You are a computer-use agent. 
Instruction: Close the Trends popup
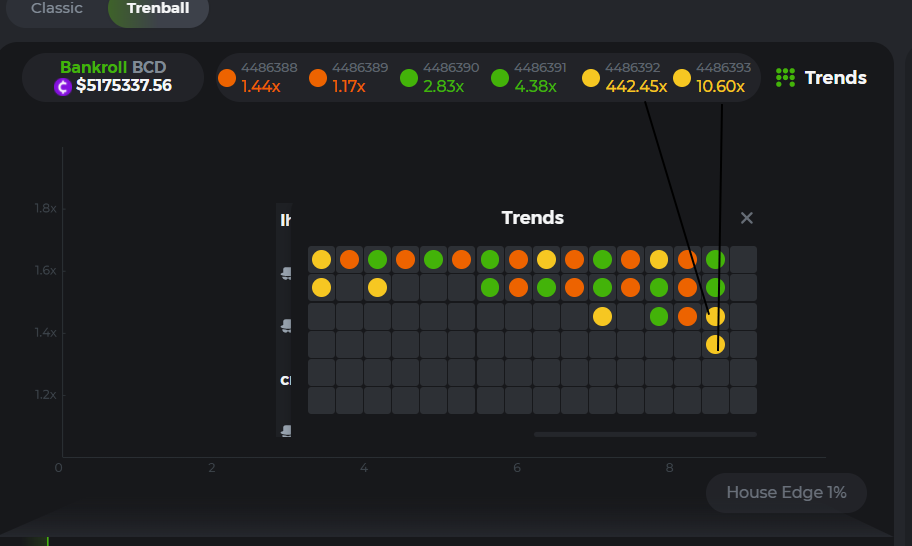coord(746,218)
